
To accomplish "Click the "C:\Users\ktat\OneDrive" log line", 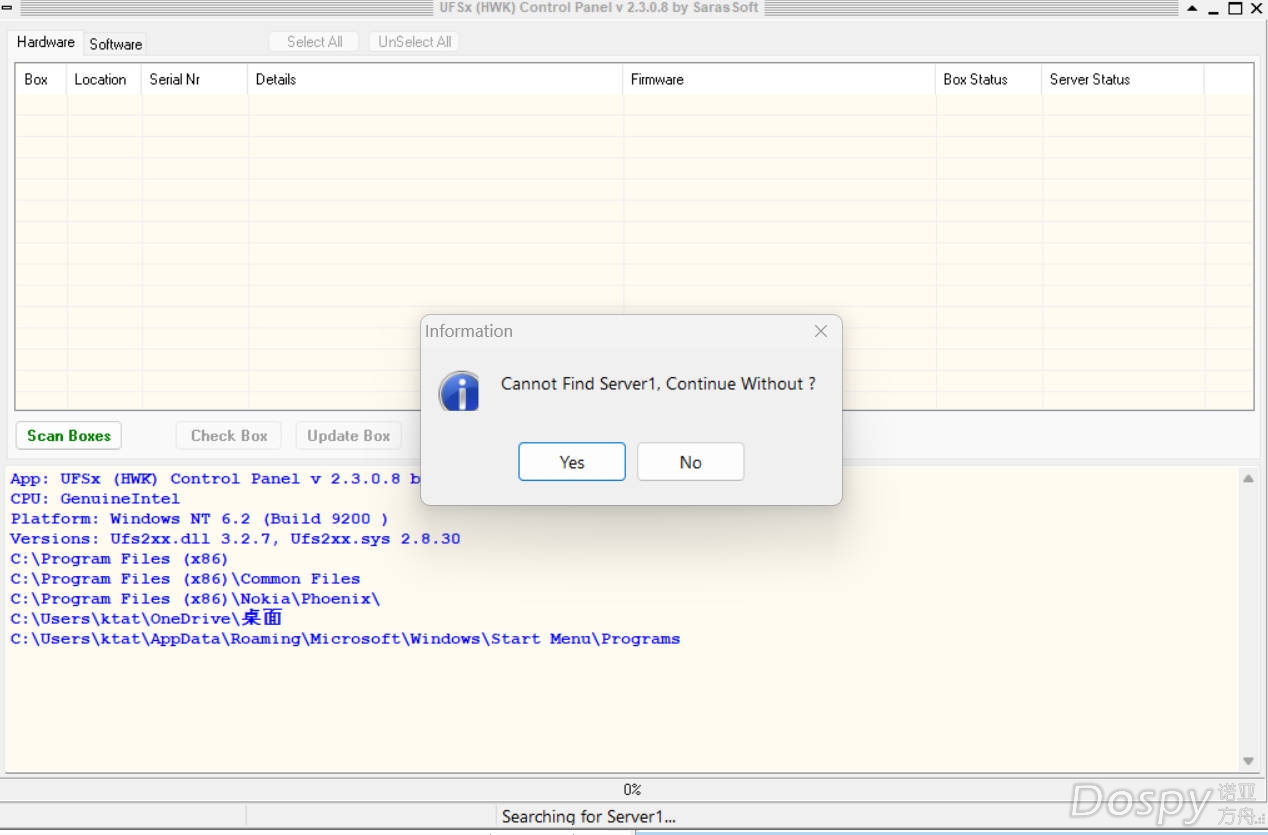I will click(x=146, y=619).
